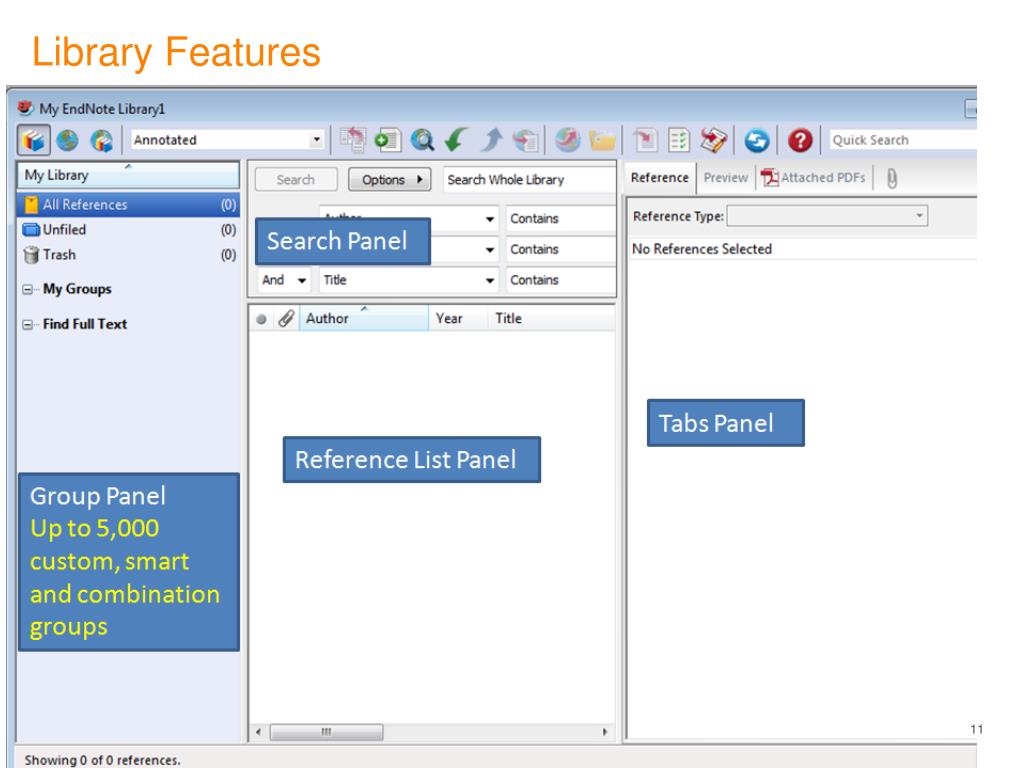
Task: Click the Find Full Text toolbar icon
Action: point(526,140)
